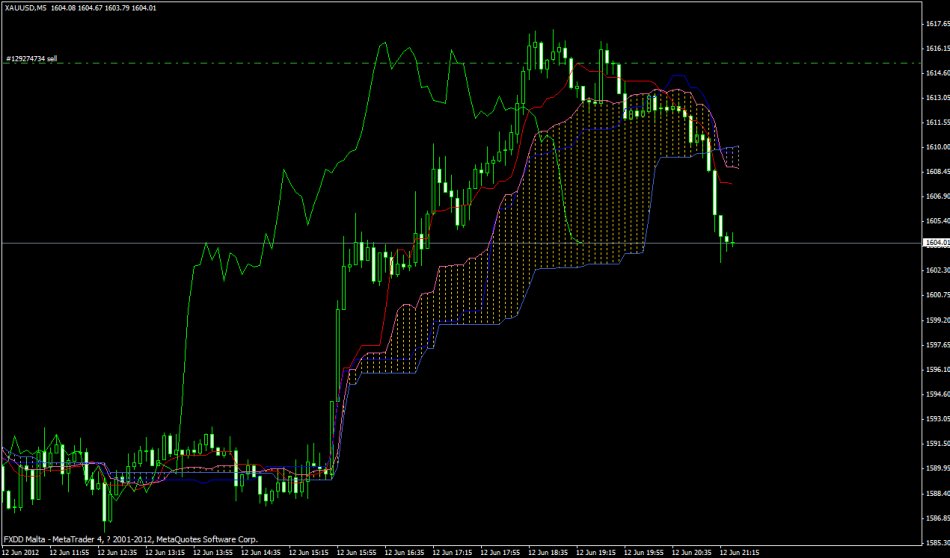Viewport: 950px width, 558px height.
Task: Click the last candlestick at current price
Action: pos(733,241)
